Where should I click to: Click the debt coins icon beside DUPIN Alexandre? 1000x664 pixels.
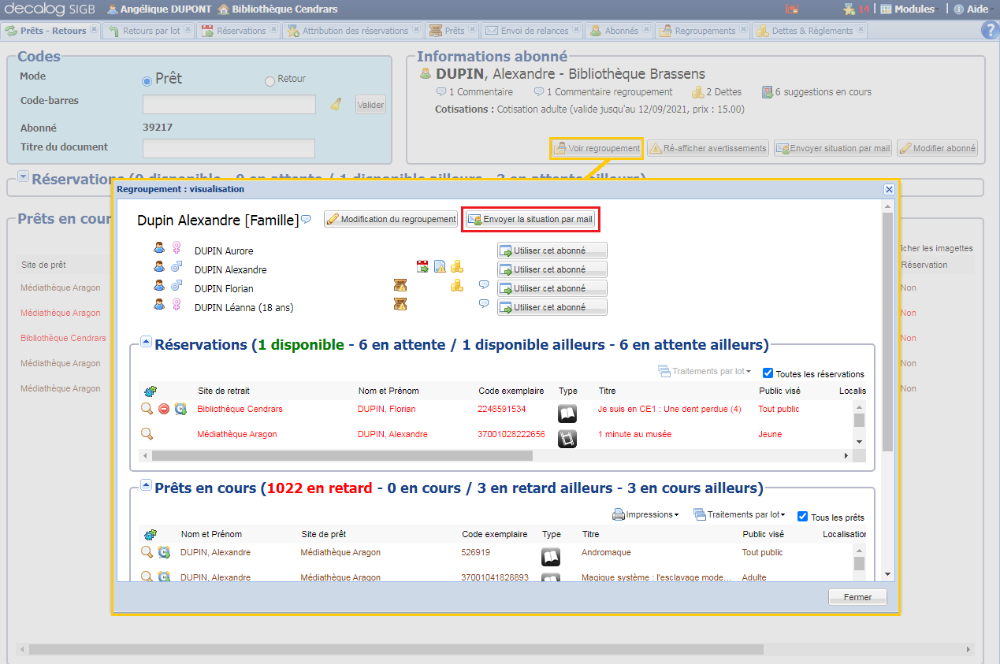(458, 267)
